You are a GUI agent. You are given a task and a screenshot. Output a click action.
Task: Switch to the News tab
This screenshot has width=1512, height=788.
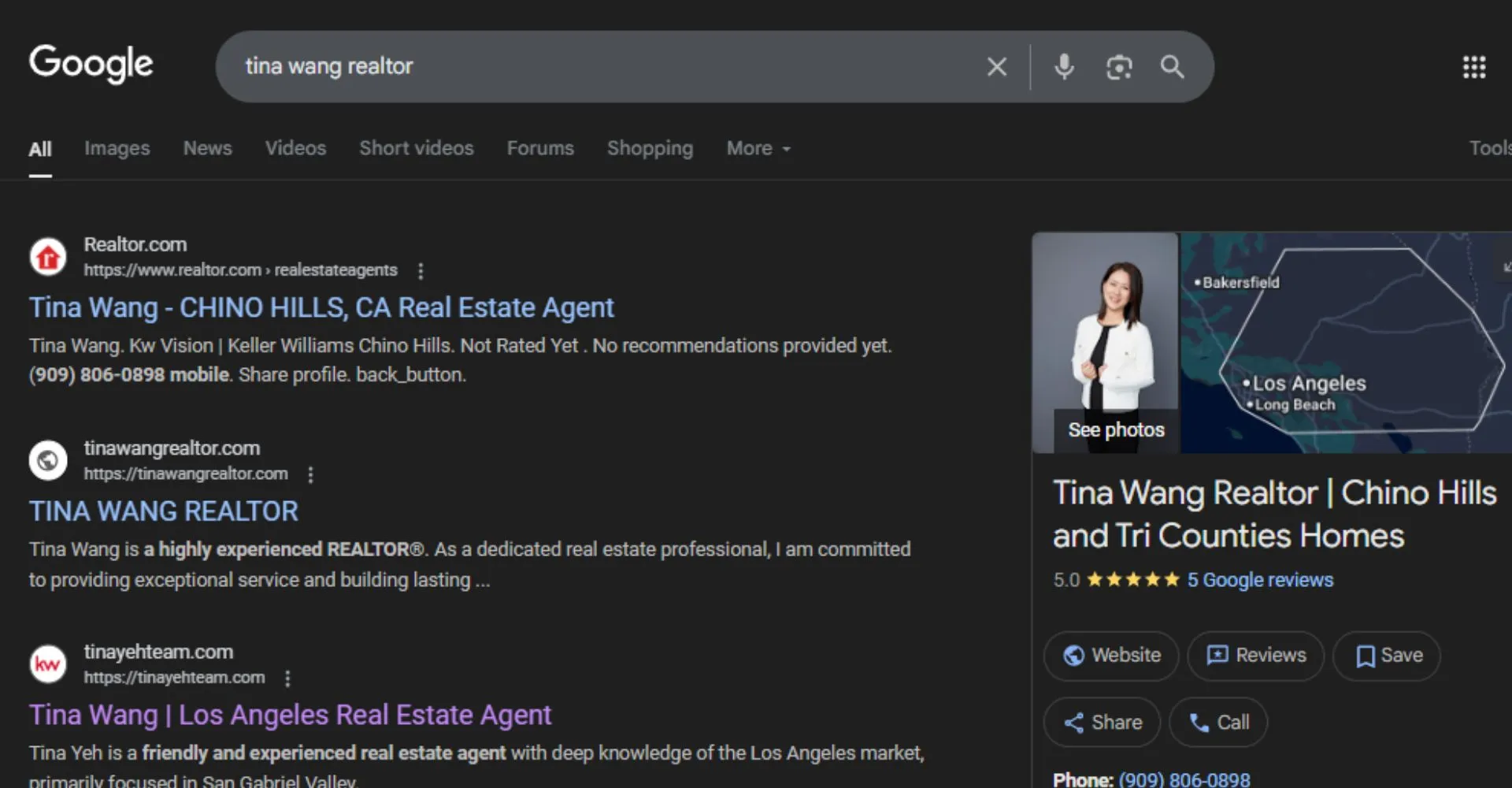tap(207, 148)
